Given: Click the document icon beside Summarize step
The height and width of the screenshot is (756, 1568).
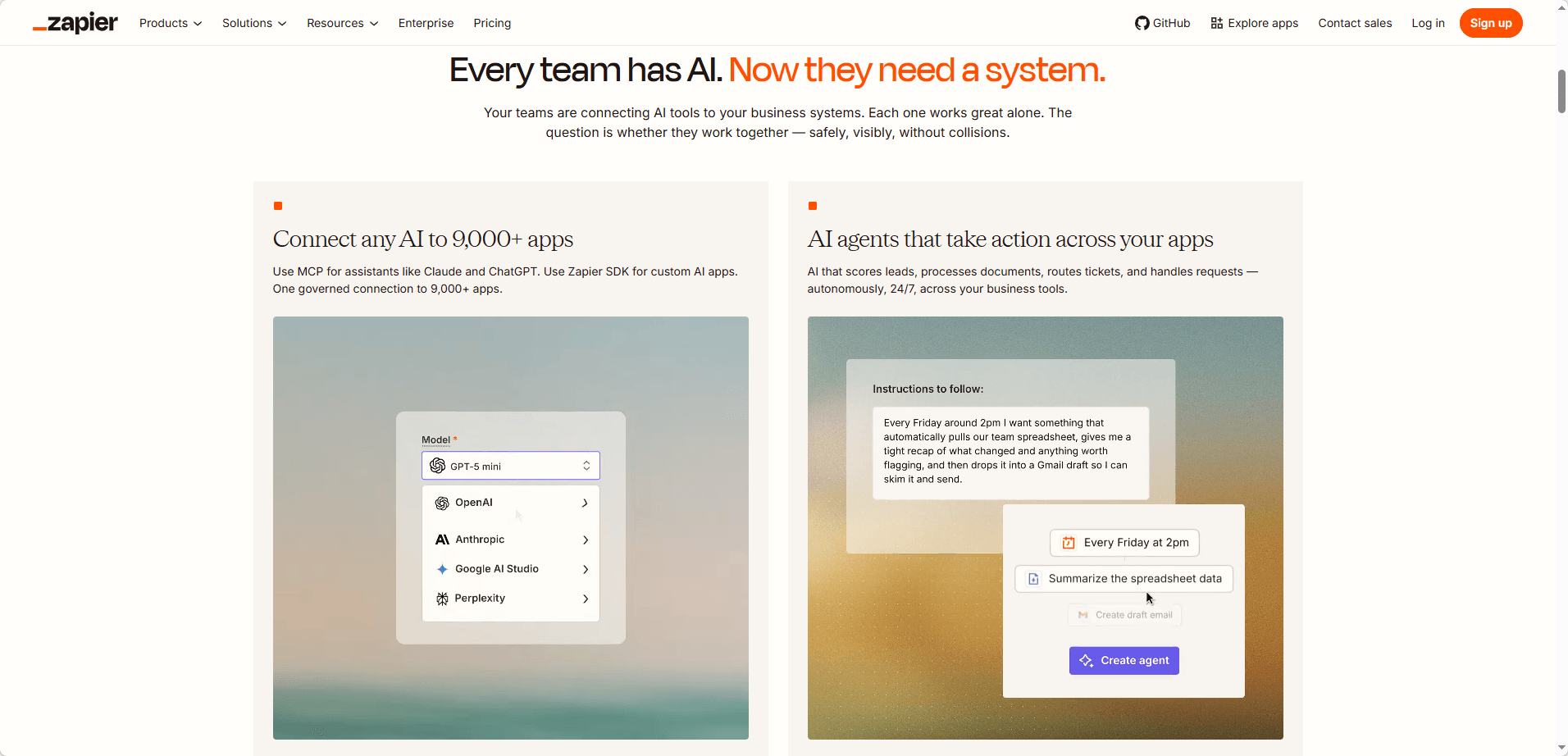Looking at the screenshot, I should click(1033, 579).
